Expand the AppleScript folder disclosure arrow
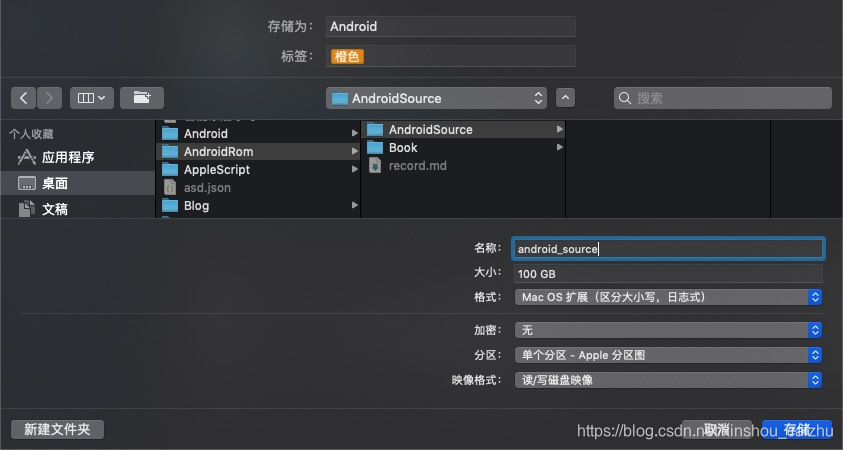843x450 pixels. [354, 169]
